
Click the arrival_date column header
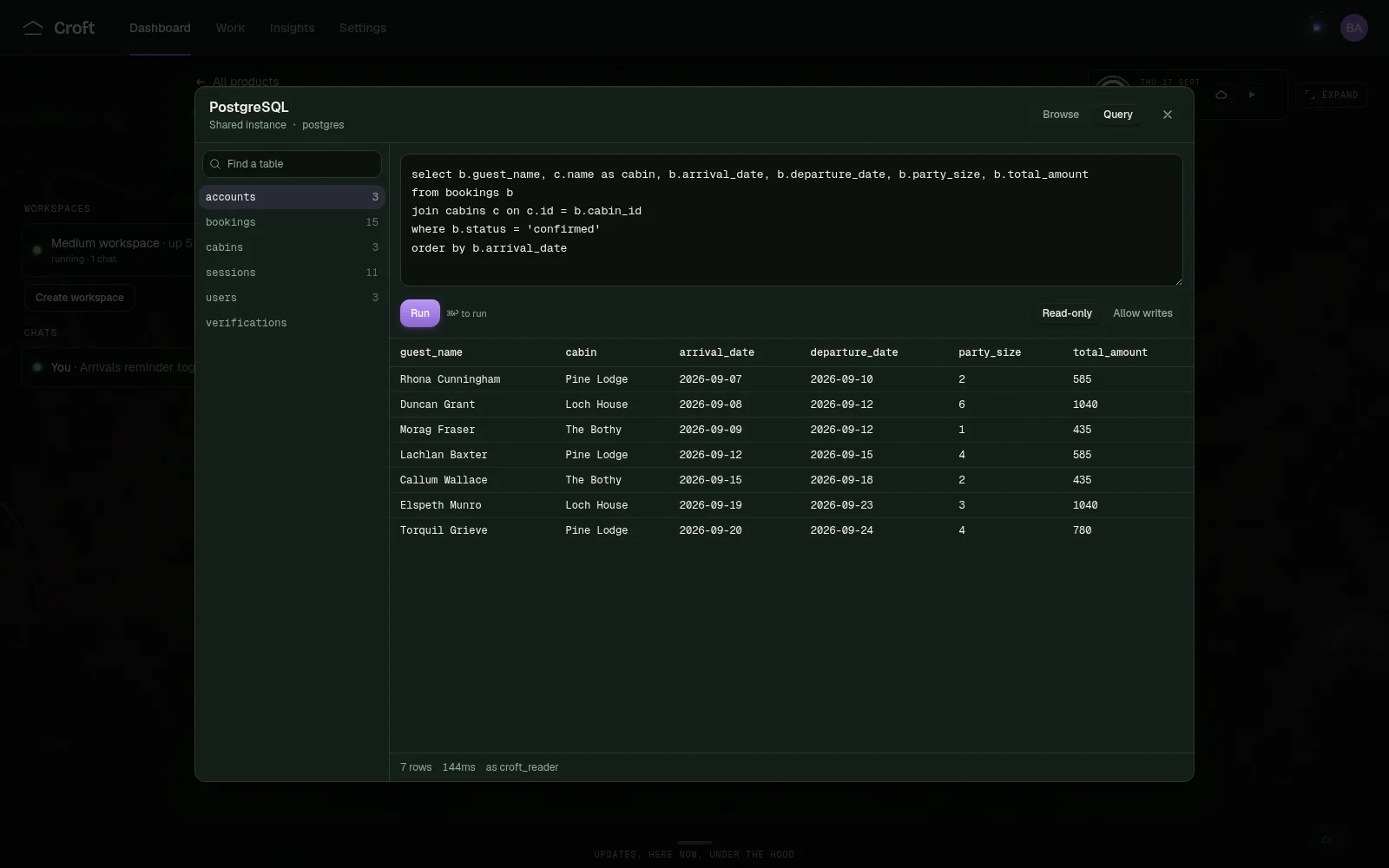(x=716, y=352)
